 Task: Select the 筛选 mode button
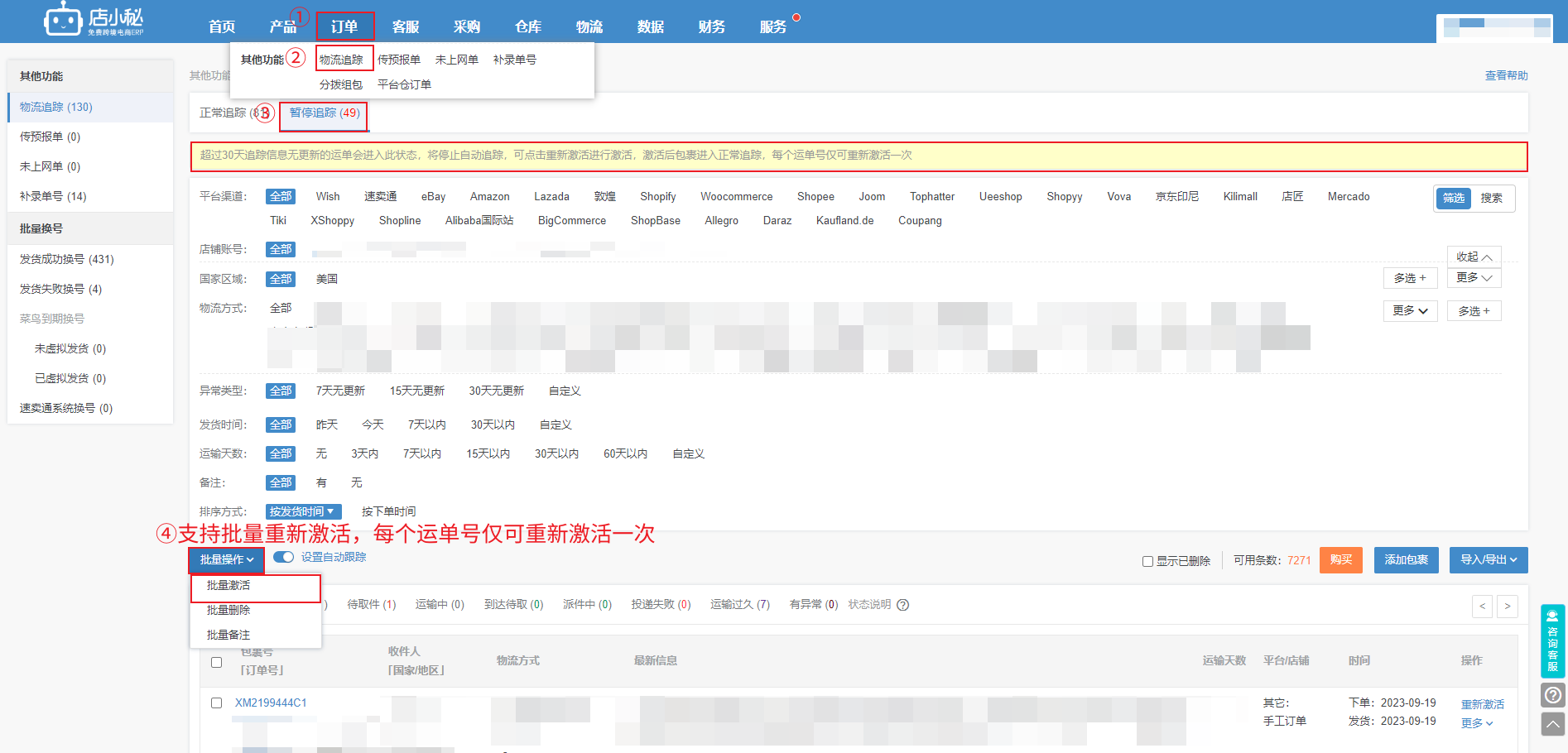click(1454, 198)
